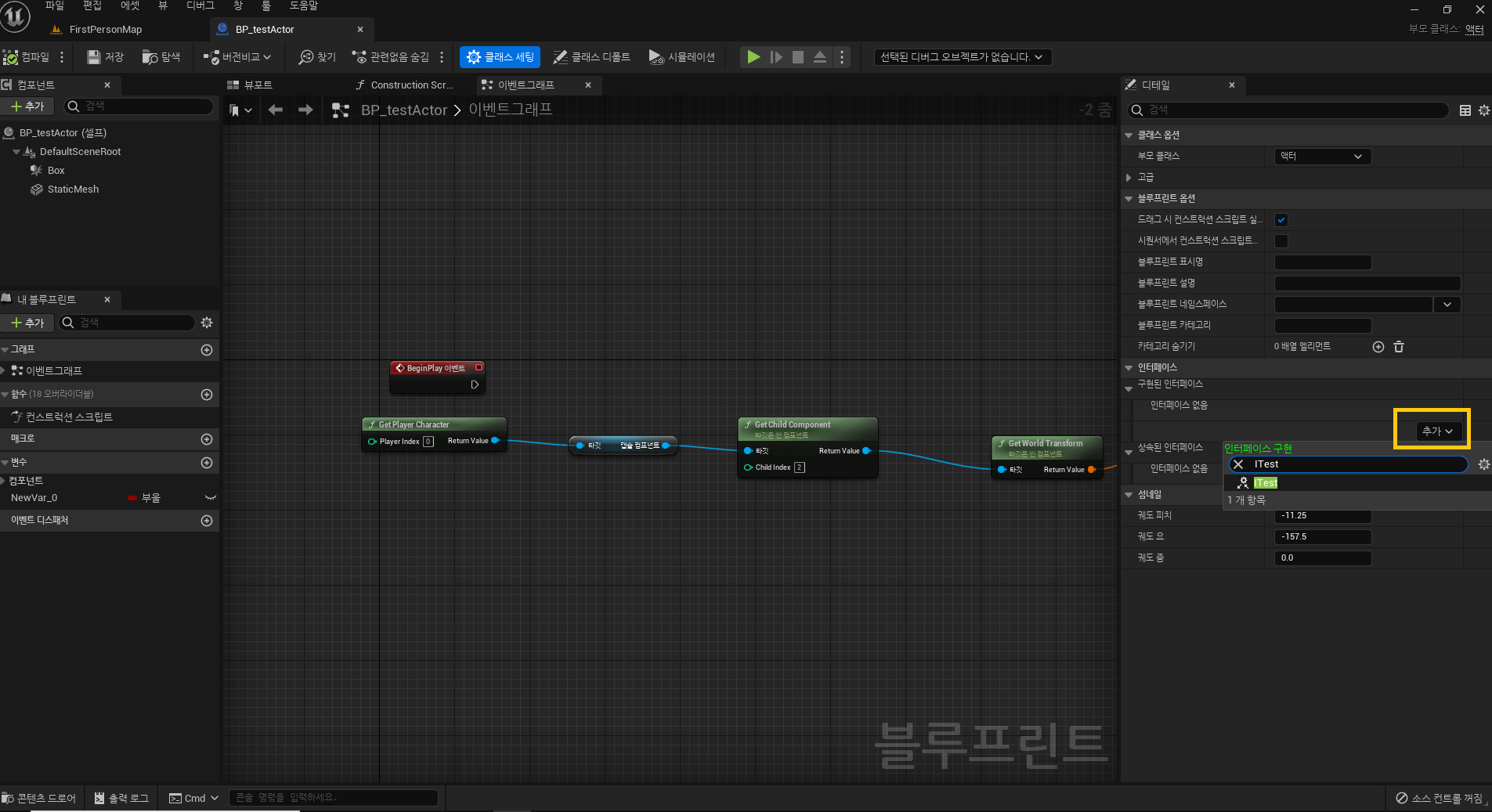Collapse the Variables (변수) section

point(5,463)
